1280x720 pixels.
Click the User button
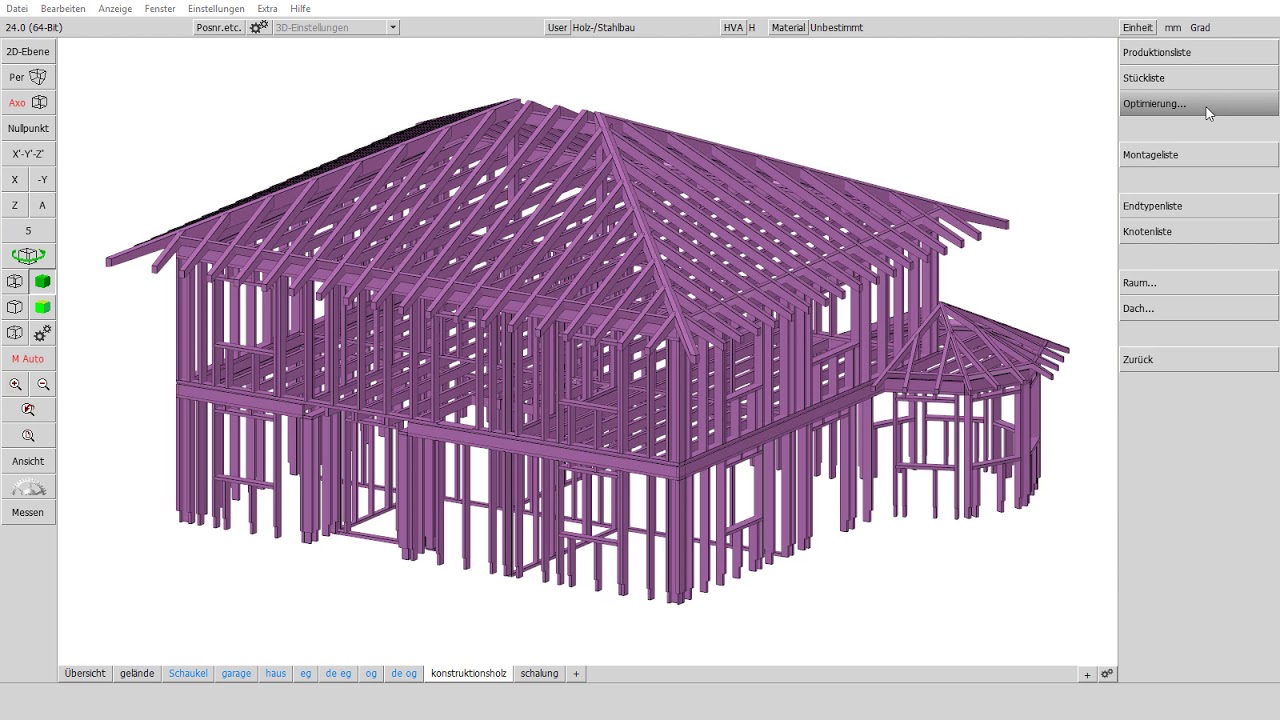558,27
